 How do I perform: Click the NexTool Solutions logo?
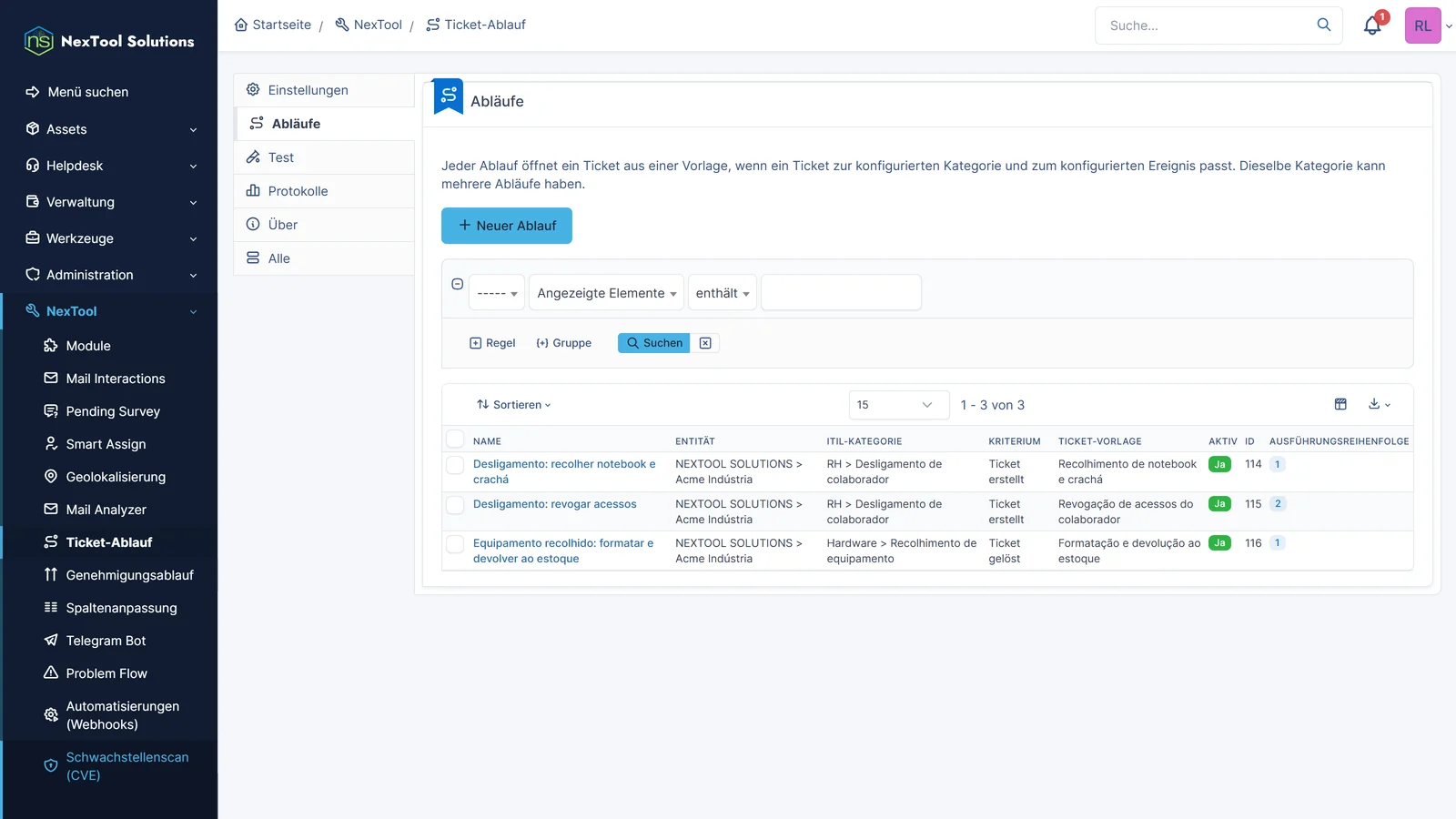pyautogui.click(x=109, y=41)
